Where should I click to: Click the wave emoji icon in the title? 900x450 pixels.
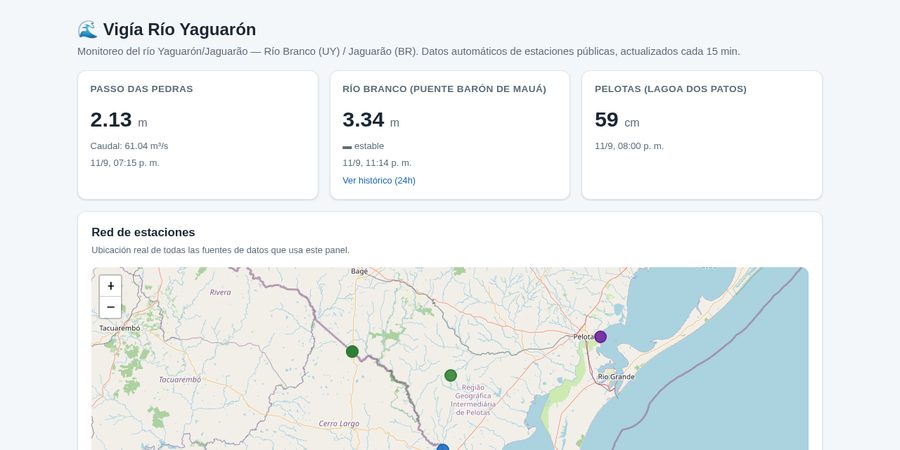pyautogui.click(x=87, y=29)
